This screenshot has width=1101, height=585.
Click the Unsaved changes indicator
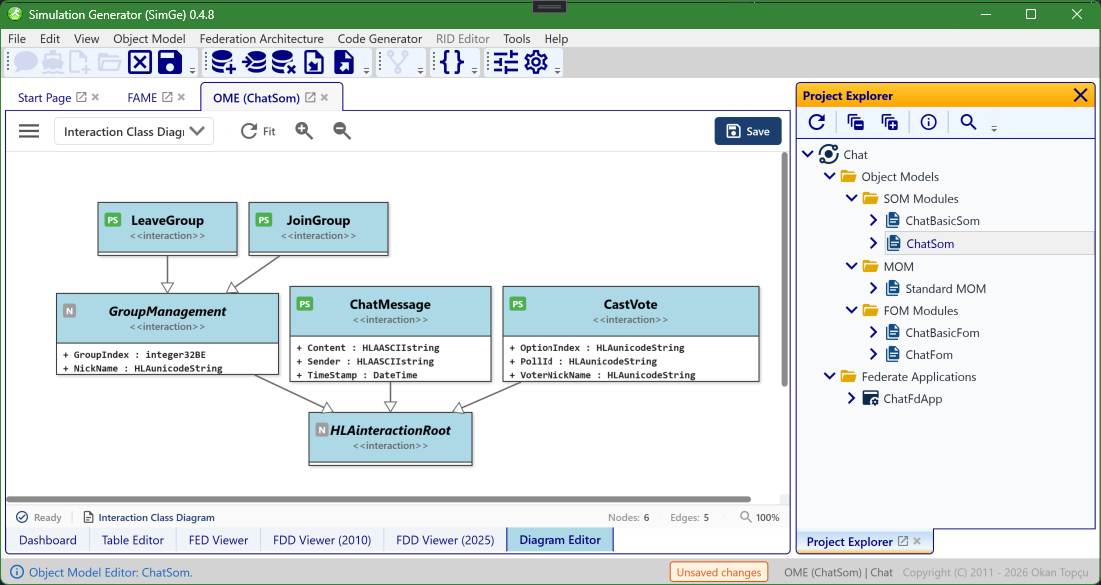(x=718, y=572)
